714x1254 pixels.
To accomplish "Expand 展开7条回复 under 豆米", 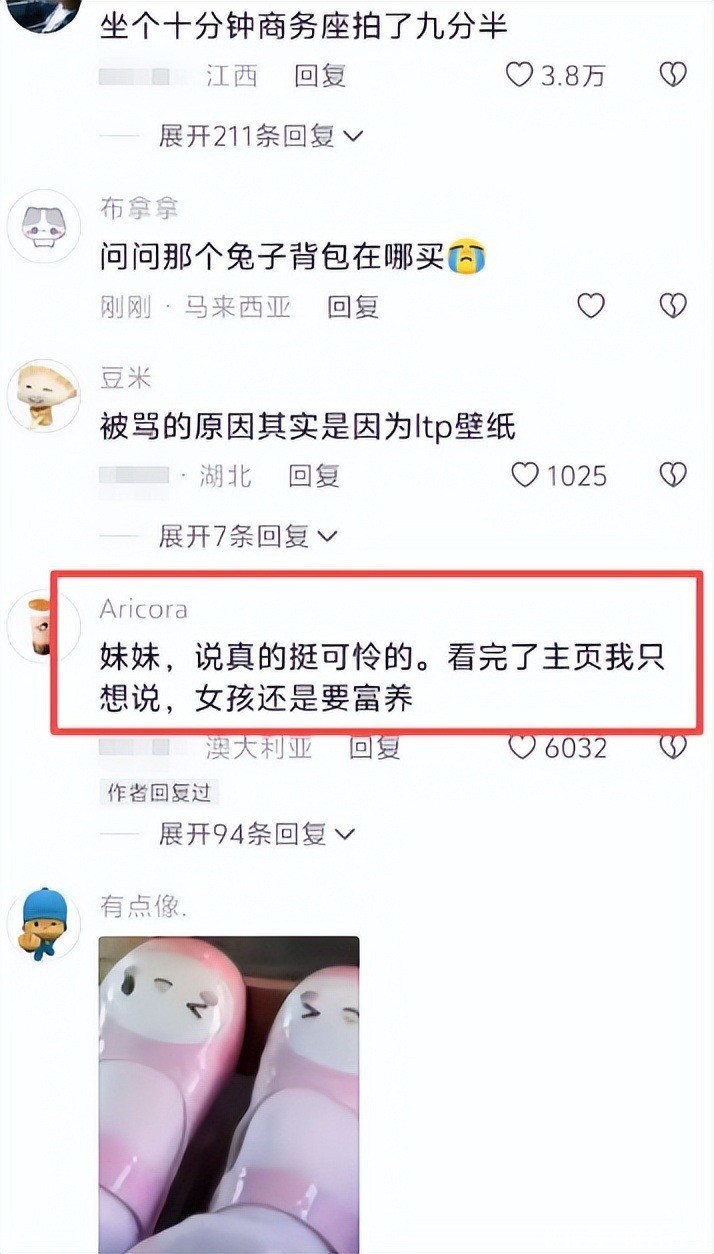I will [x=248, y=536].
